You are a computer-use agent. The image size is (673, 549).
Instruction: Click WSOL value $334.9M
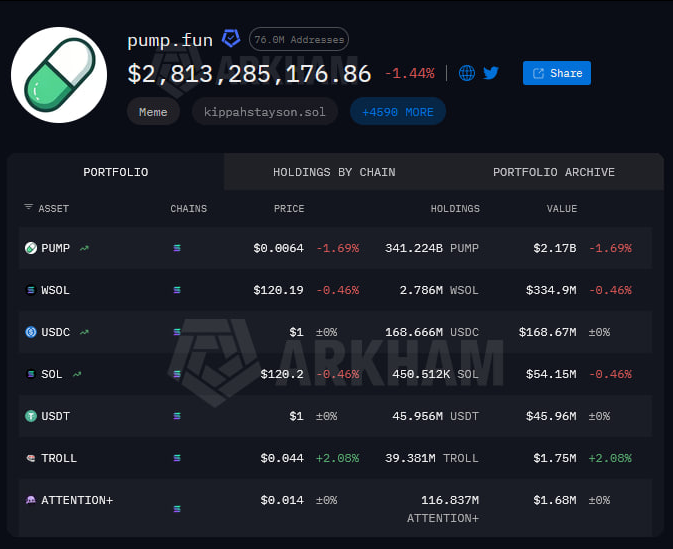tap(551, 290)
